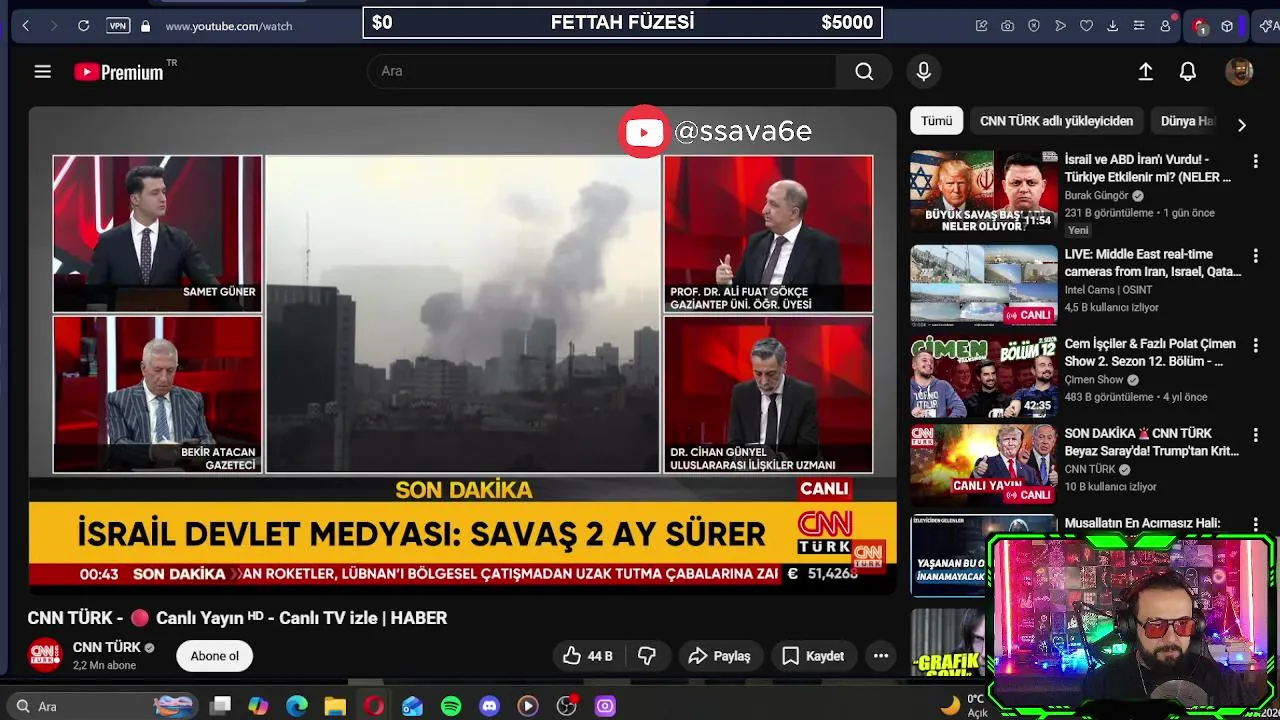Open Outlook mail from taskbar

click(x=412, y=706)
